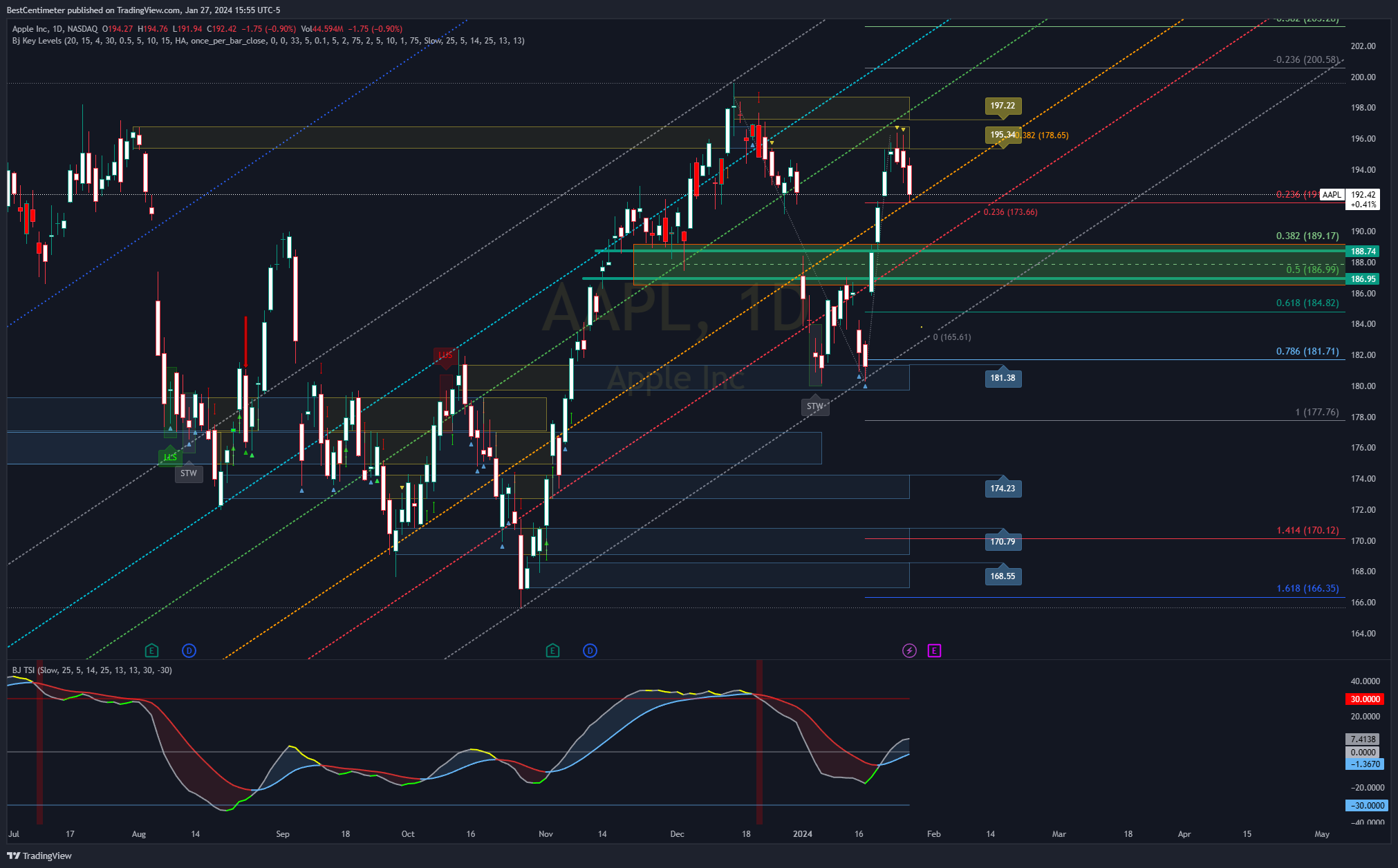Click the -0.236 (200.58) Fibonacci label

click(x=1305, y=59)
